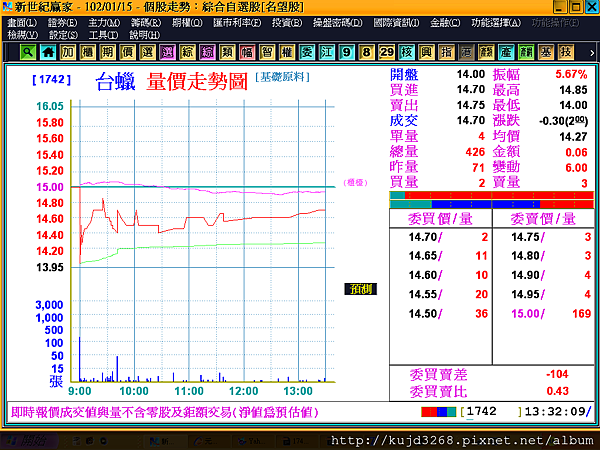600x450 pixels.
Task: Open the 國際資訊(I) menu
Action: click(396, 23)
